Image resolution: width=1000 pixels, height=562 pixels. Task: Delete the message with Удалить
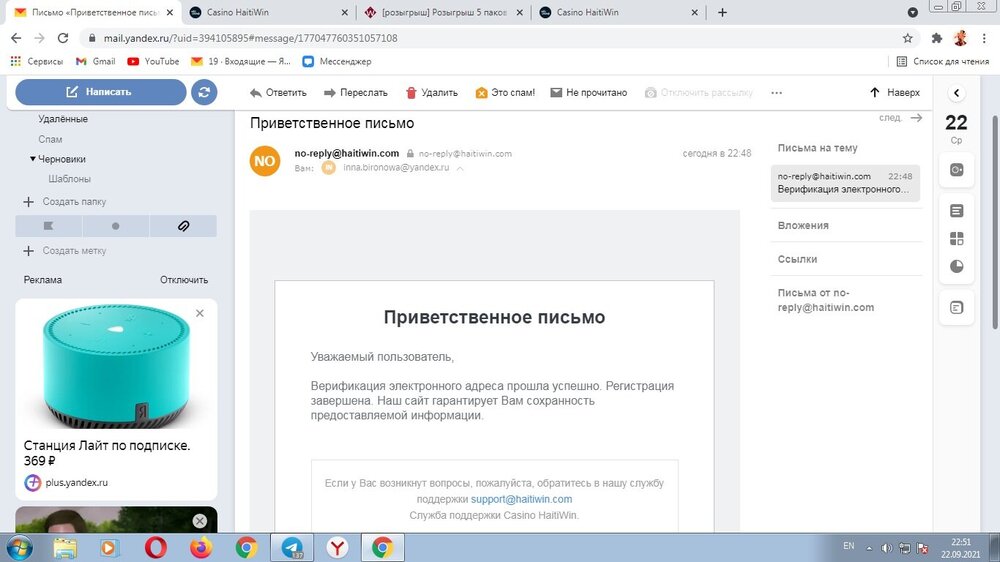tap(432, 92)
